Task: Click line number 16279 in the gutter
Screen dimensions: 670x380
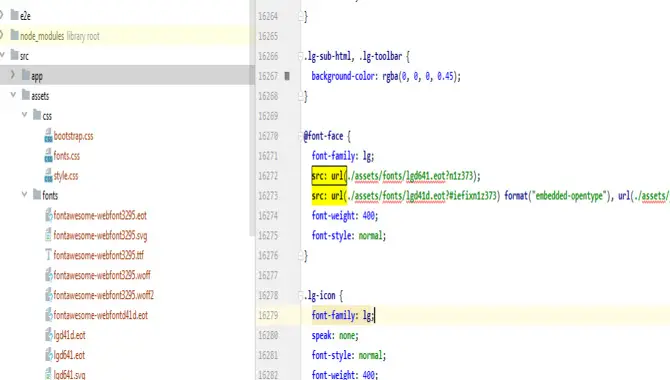Action: (268, 315)
